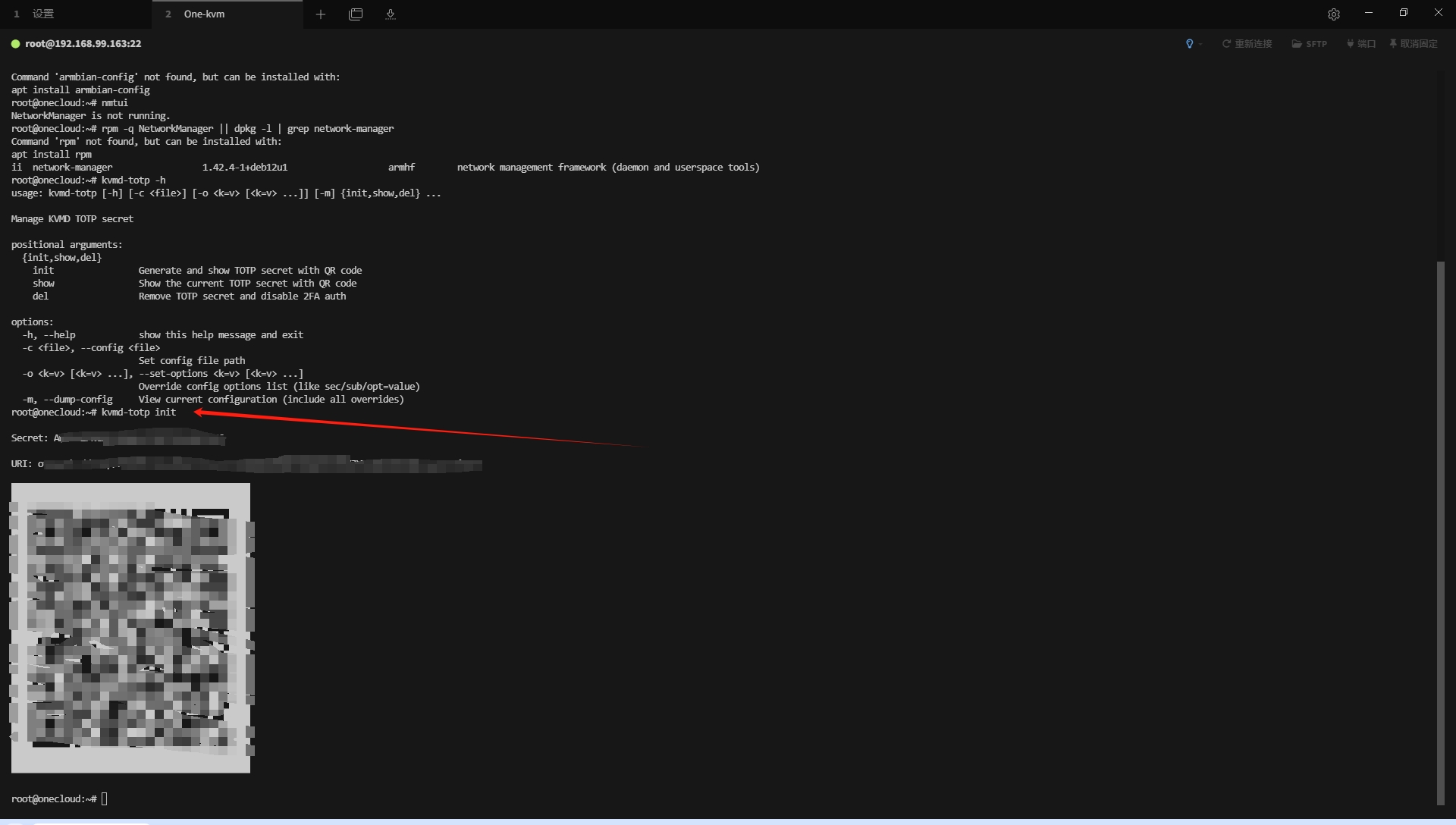Click the terminal prompt cursor at bottom
Screen dimensions: 1456x825
click(104, 798)
